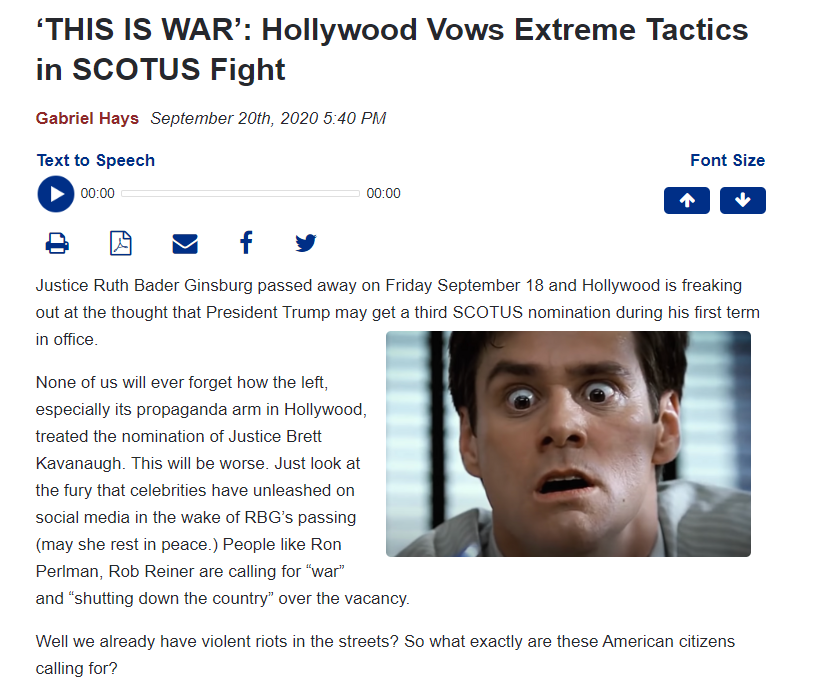Click the shocked face article image
820x691 pixels.
[568, 444]
